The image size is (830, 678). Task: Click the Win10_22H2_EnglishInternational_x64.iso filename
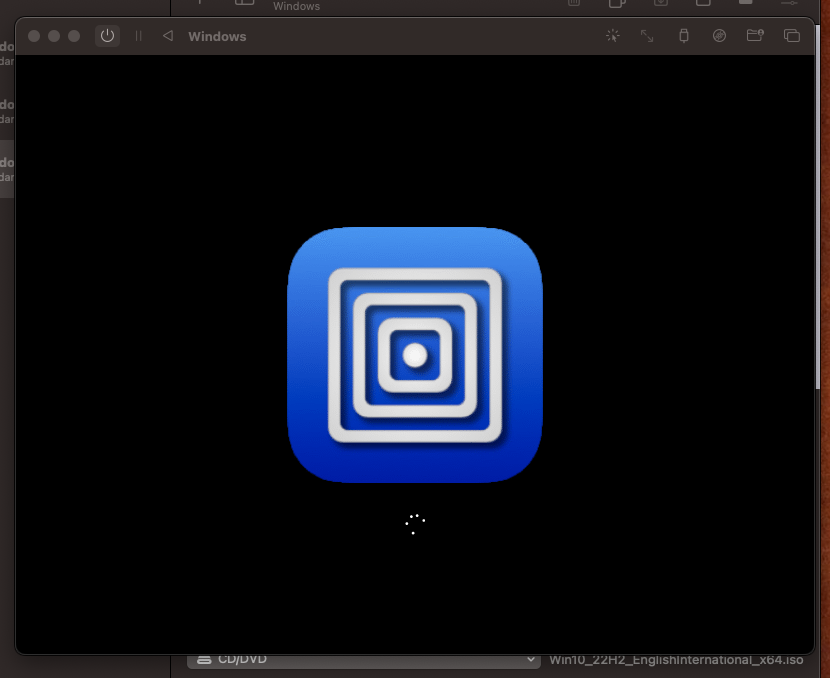[x=676, y=660]
